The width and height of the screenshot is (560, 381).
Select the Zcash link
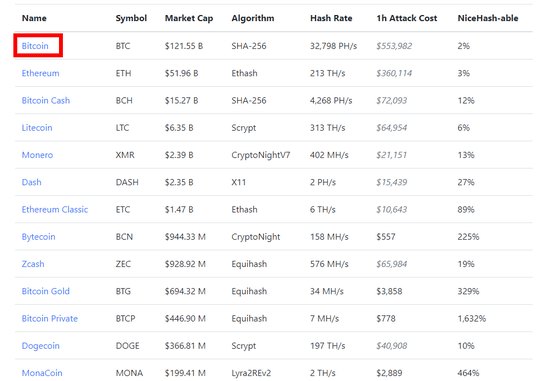[33, 264]
